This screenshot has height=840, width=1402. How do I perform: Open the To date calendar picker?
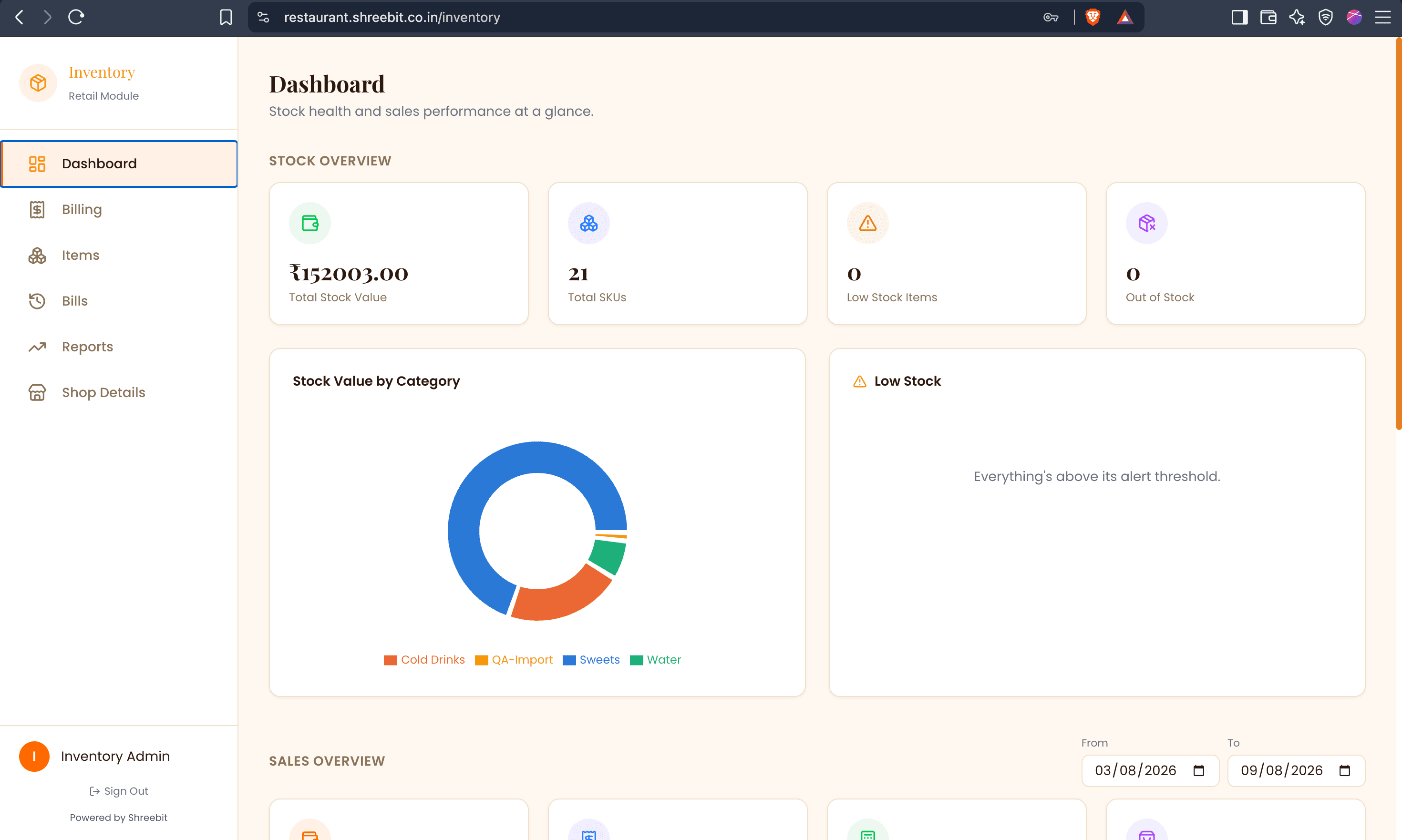pyautogui.click(x=1345, y=770)
